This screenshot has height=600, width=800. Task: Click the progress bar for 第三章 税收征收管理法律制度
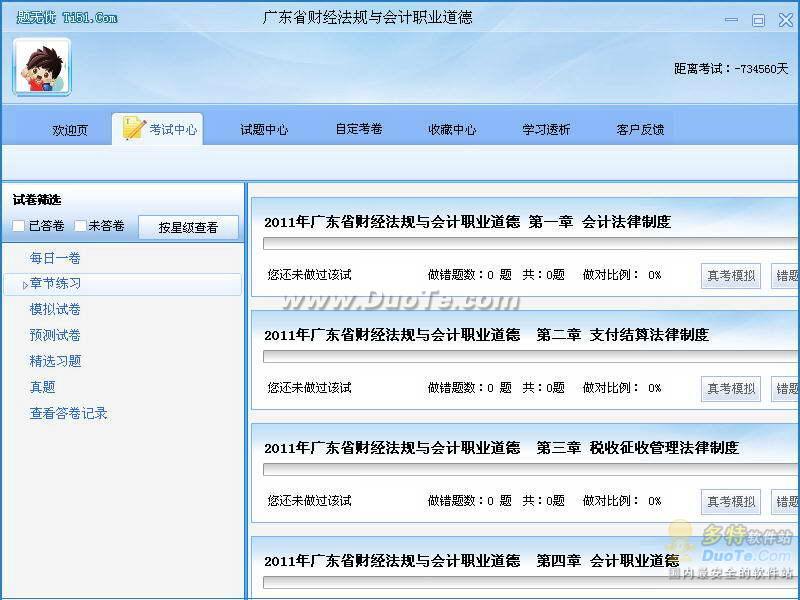click(x=531, y=470)
